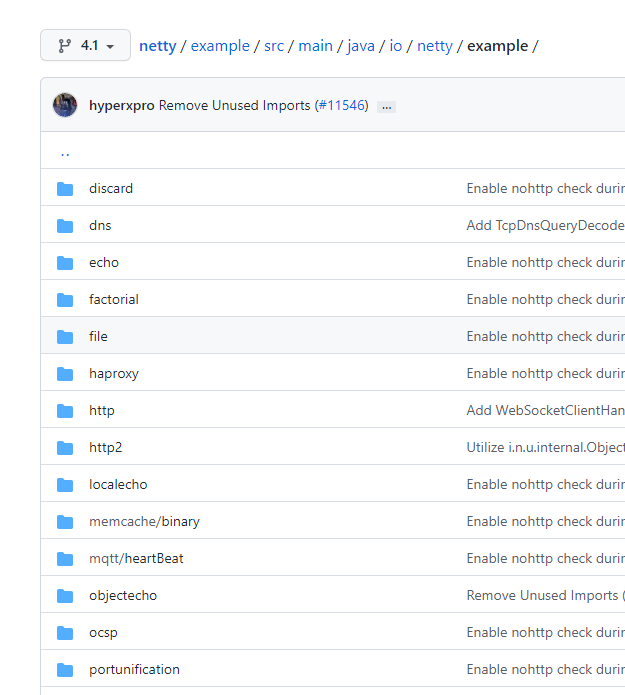625x695 pixels.
Task: Open the factorial folder
Action: [114, 299]
